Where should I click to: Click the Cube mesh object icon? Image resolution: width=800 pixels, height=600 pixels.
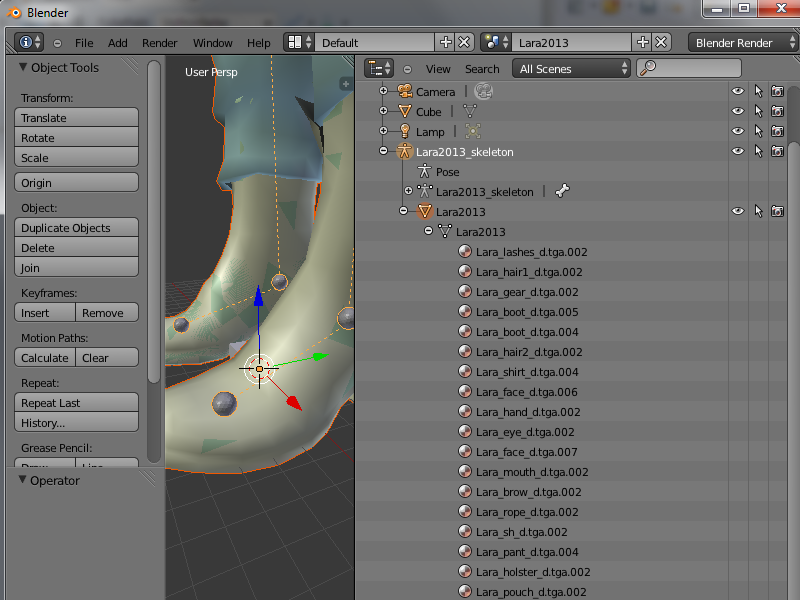[405, 111]
